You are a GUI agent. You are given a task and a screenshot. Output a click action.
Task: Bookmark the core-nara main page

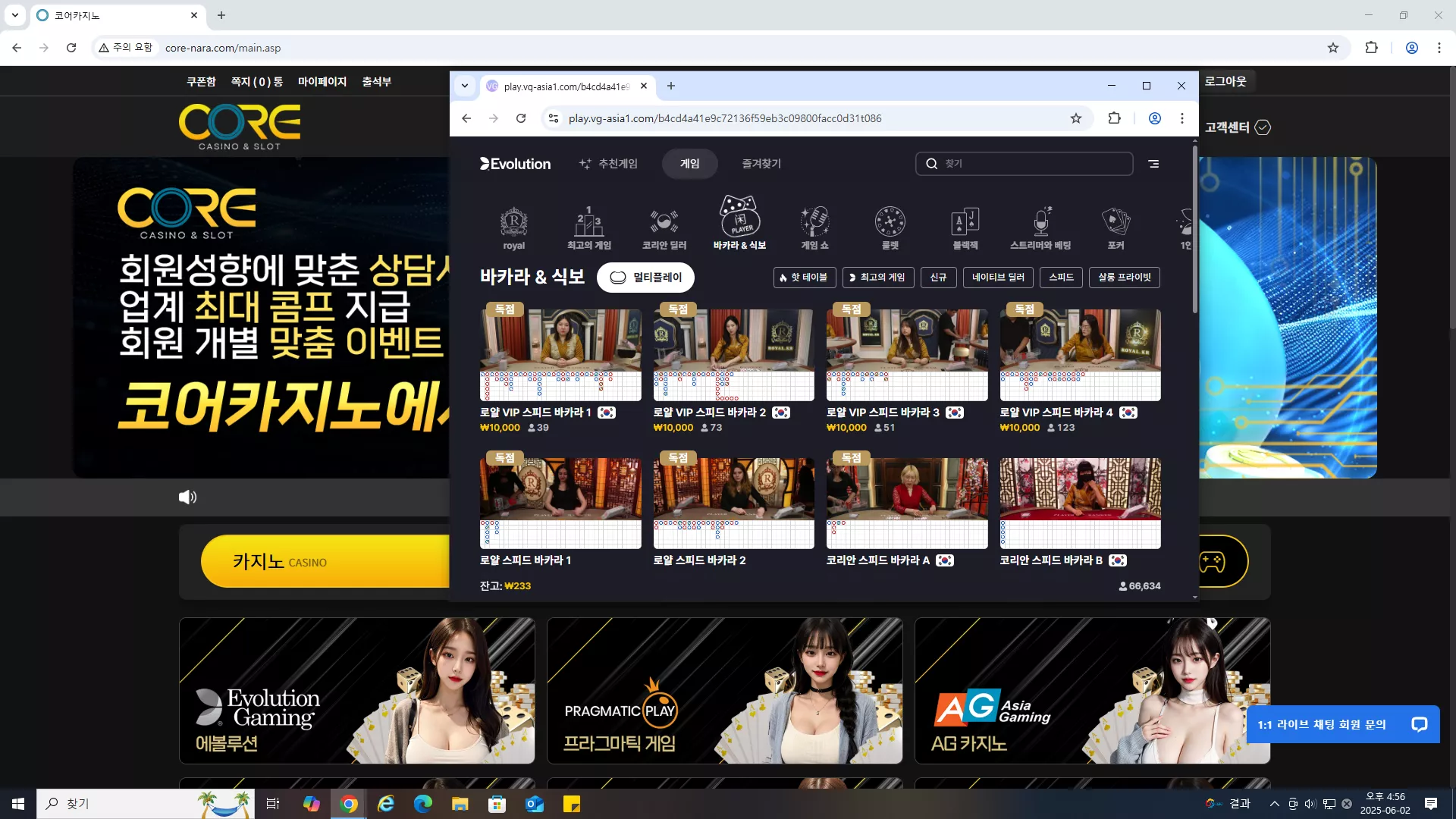[1333, 48]
